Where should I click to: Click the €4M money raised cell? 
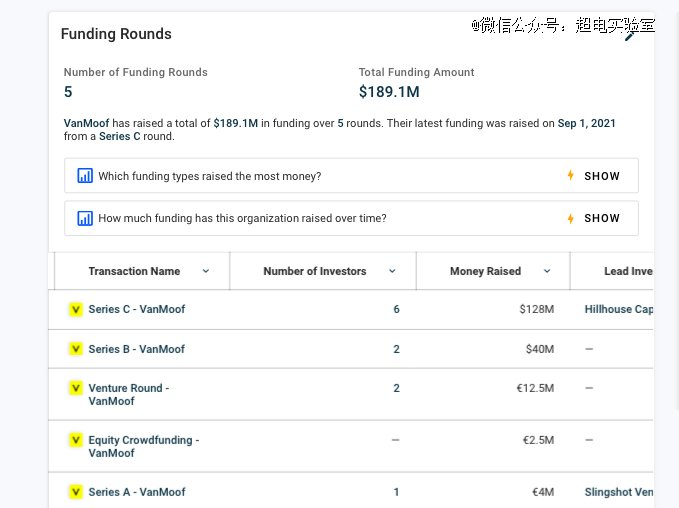pos(543,492)
